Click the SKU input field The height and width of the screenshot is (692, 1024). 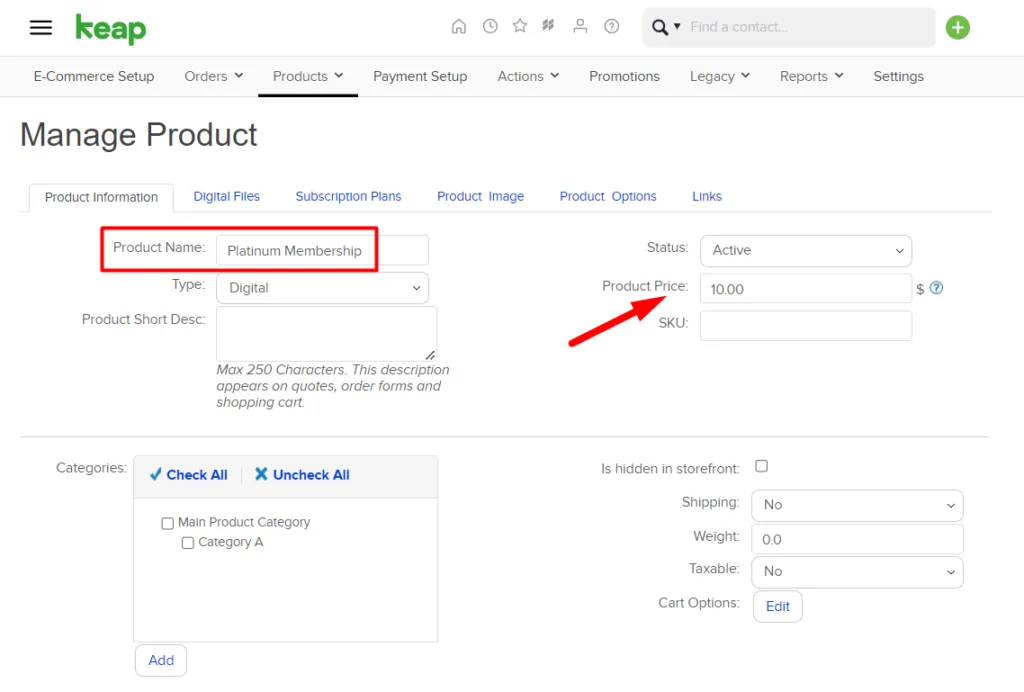805,325
